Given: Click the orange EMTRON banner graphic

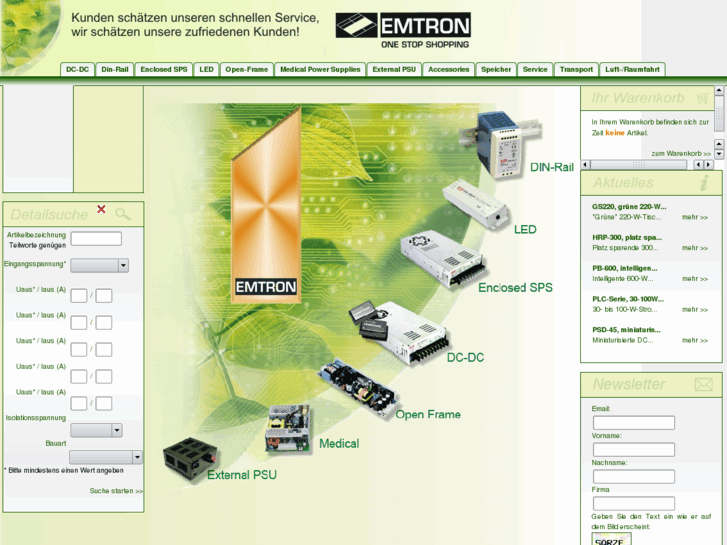Looking at the screenshot, I should click(266, 205).
